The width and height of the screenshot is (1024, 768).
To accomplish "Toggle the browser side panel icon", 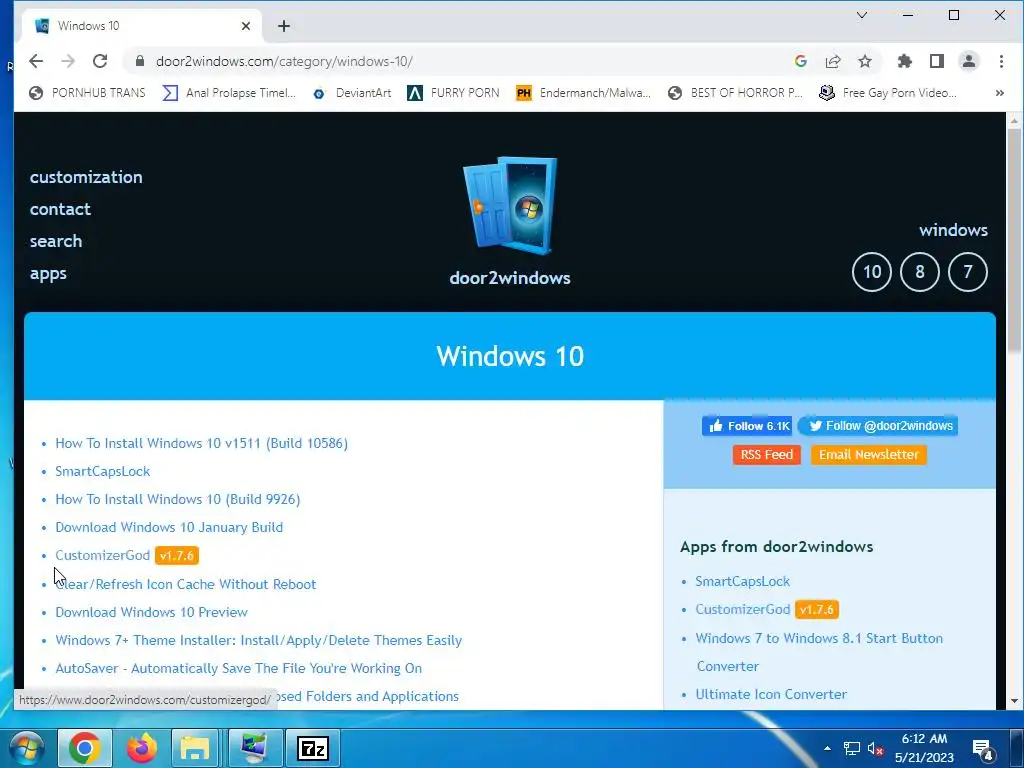I will (936, 61).
